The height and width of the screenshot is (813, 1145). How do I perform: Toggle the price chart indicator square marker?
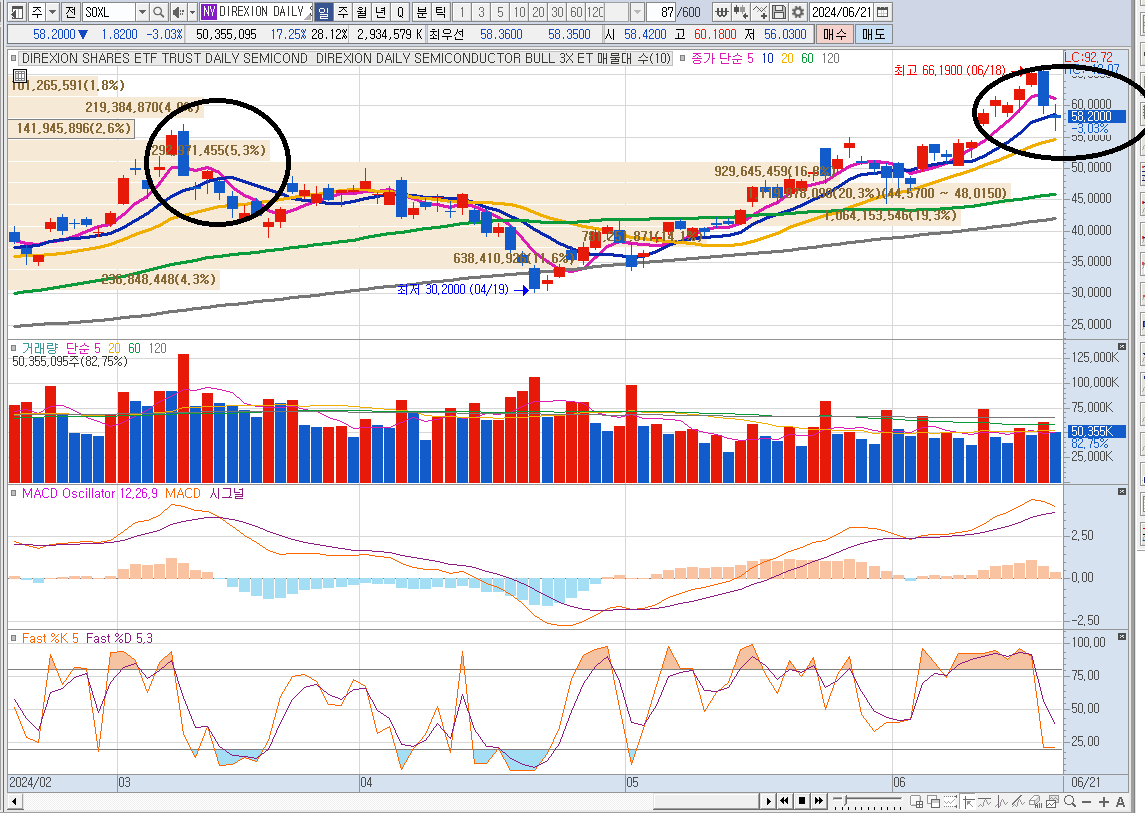[13, 58]
